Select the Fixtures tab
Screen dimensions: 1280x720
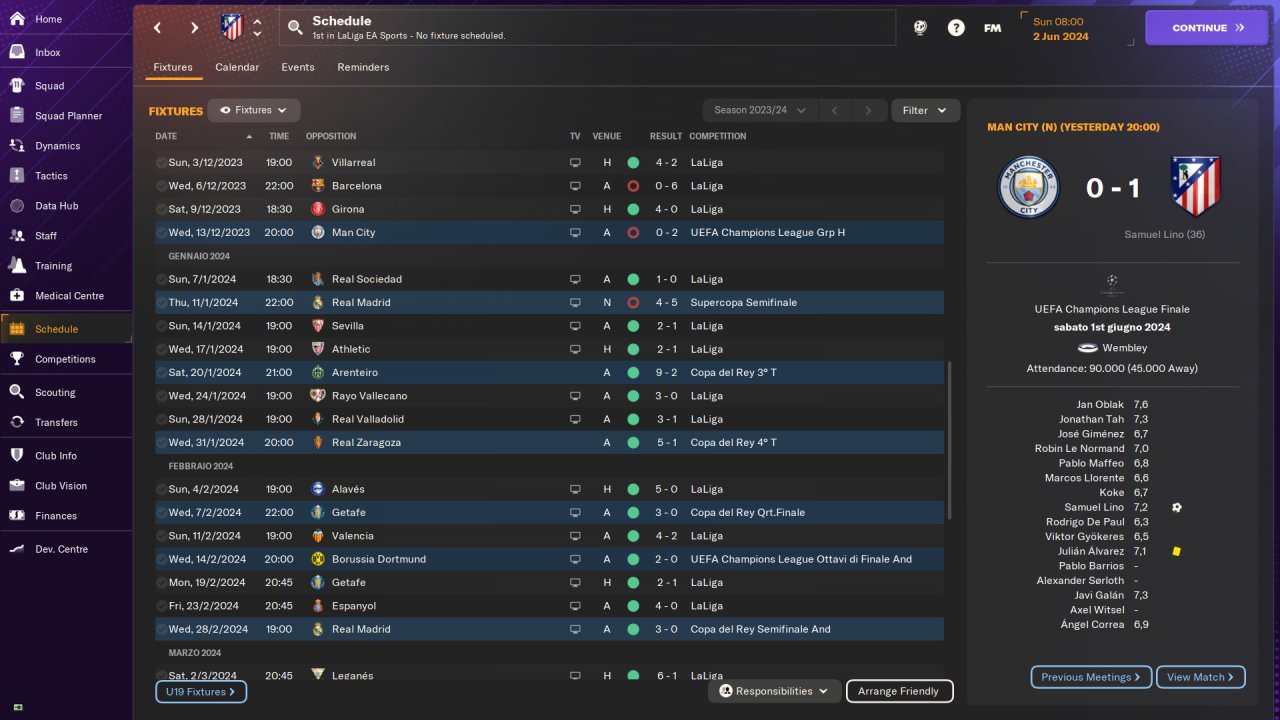(x=173, y=67)
